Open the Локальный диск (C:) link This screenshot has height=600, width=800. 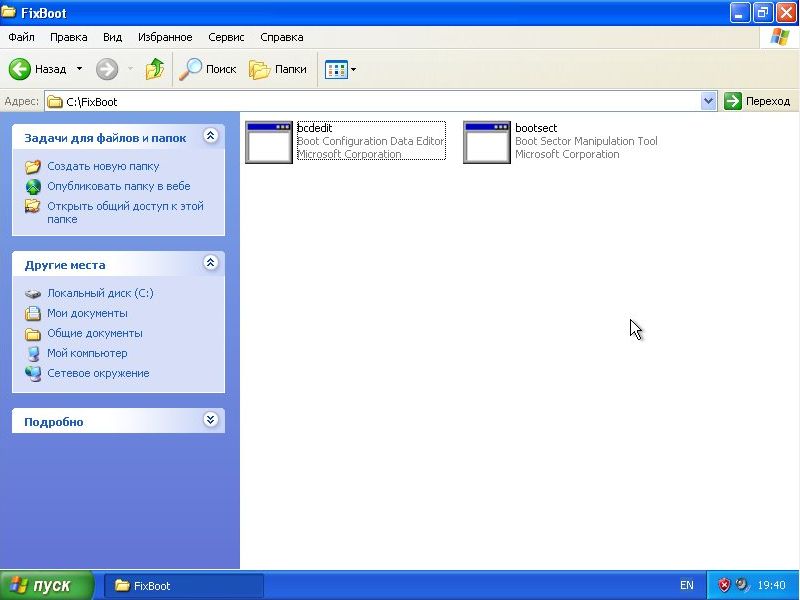pos(100,293)
